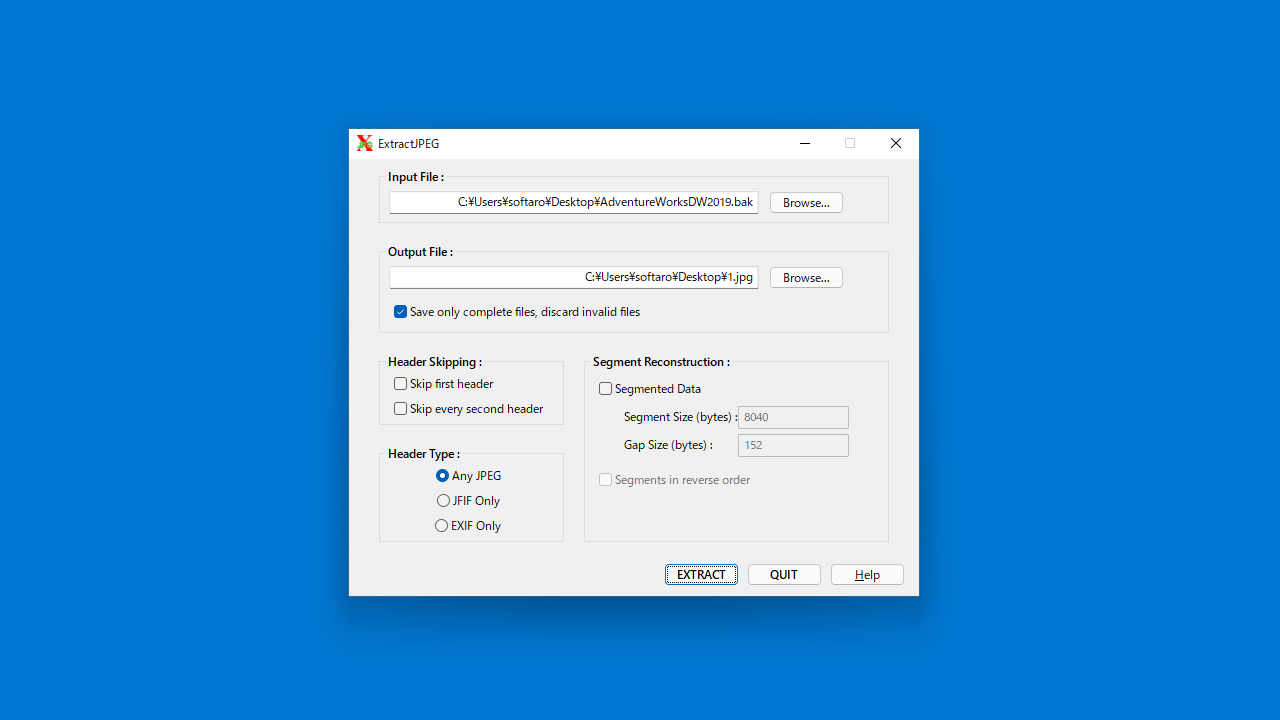Click the QUIT button
This screenshot has width=1280, height=720.
[x=784, y=574]
